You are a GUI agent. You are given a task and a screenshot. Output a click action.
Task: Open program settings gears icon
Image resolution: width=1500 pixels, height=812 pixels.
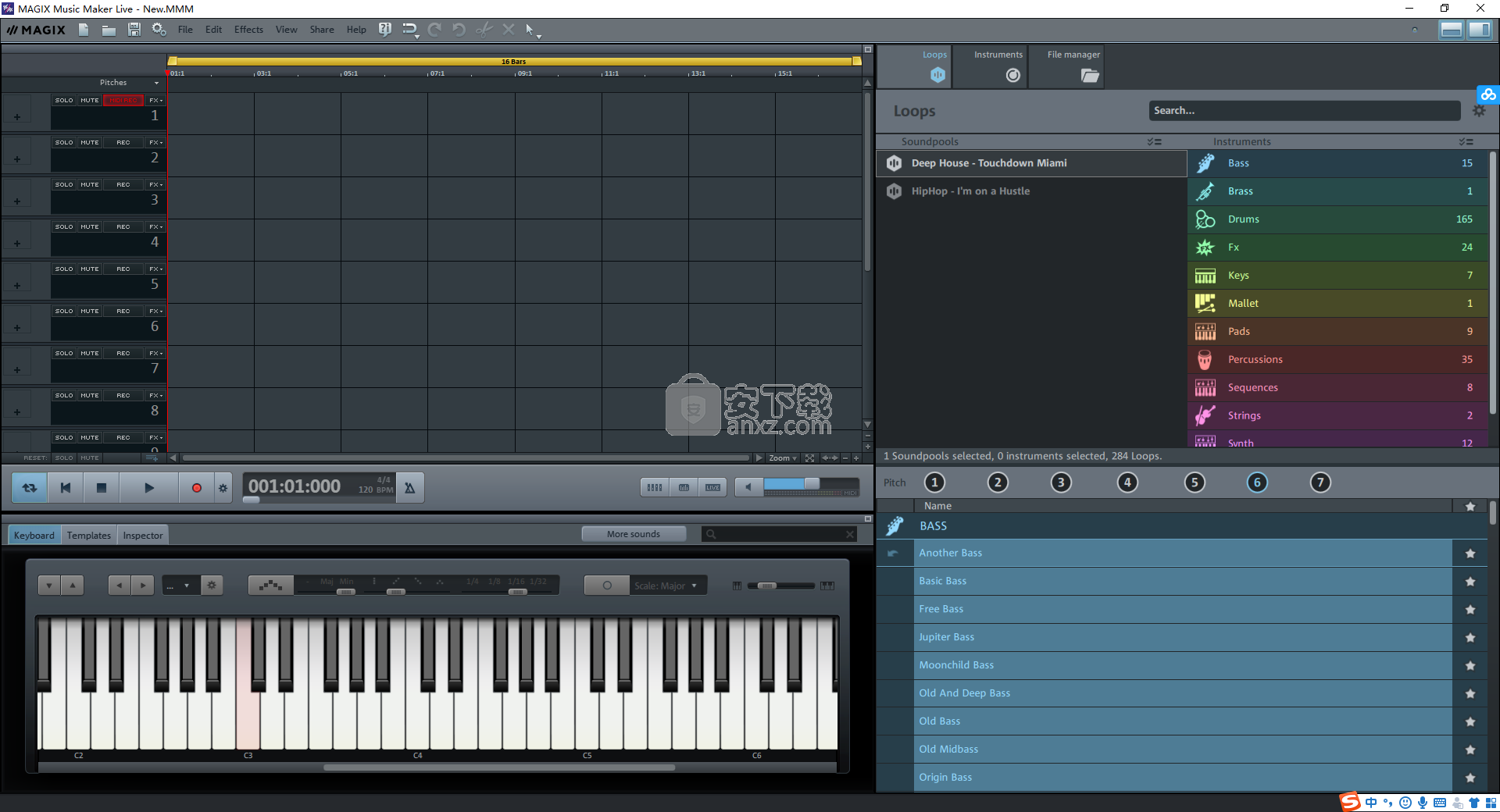pyautogui.click(x=159, y=30)
